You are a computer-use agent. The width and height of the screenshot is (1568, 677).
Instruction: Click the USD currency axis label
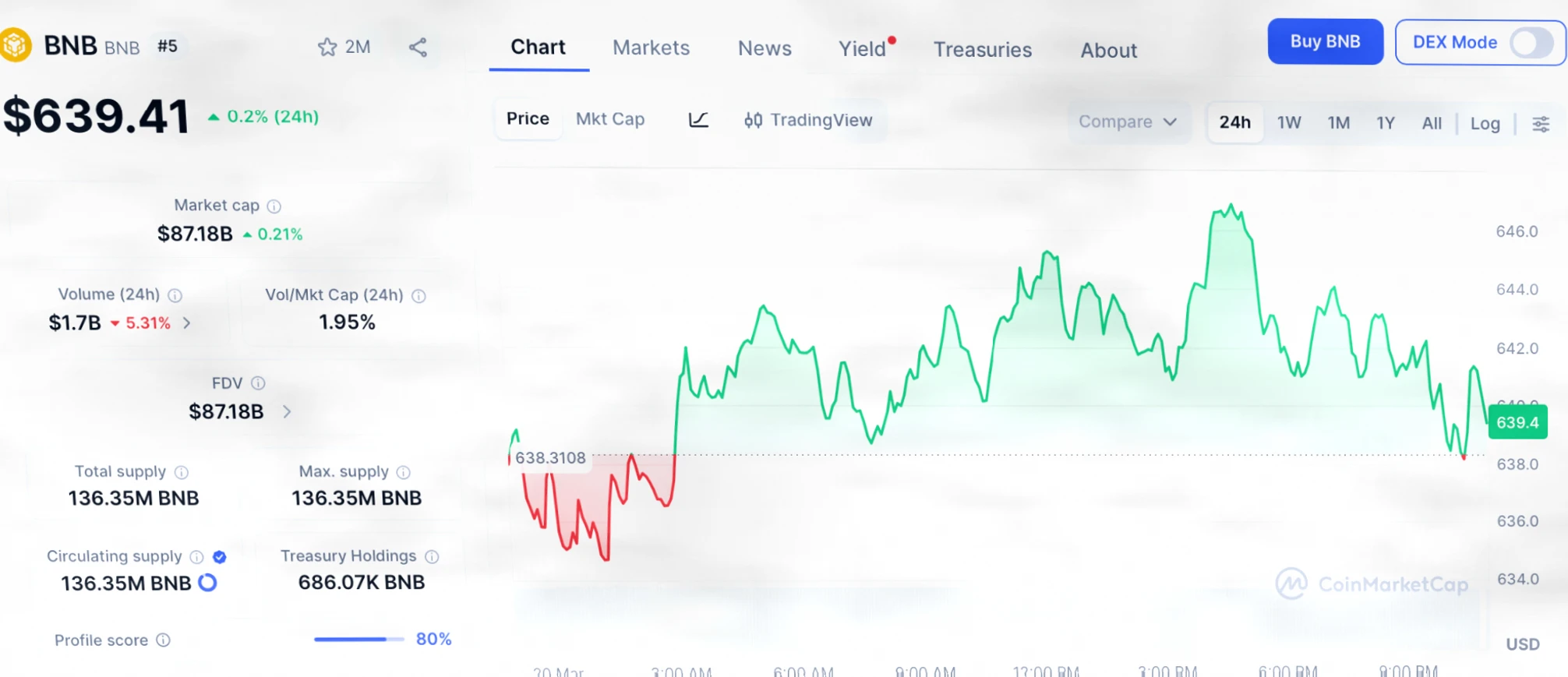[1522, 644]
